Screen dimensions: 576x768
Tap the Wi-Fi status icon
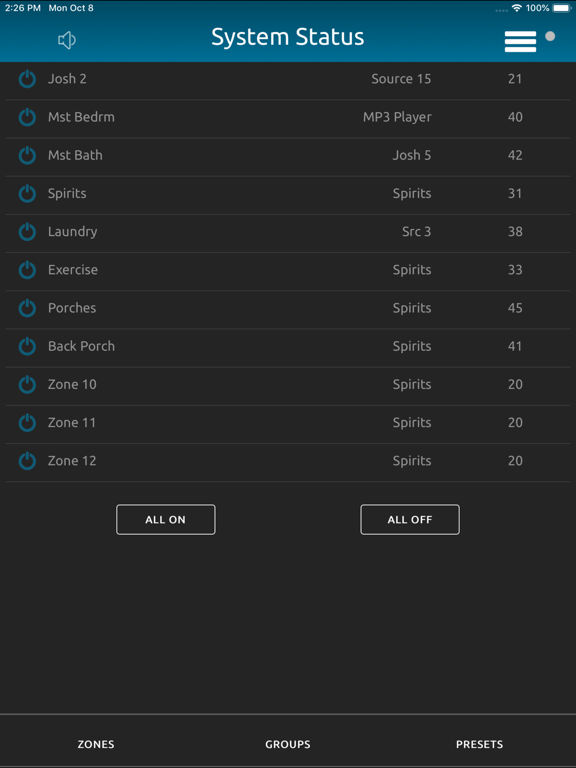coord(516,8)
